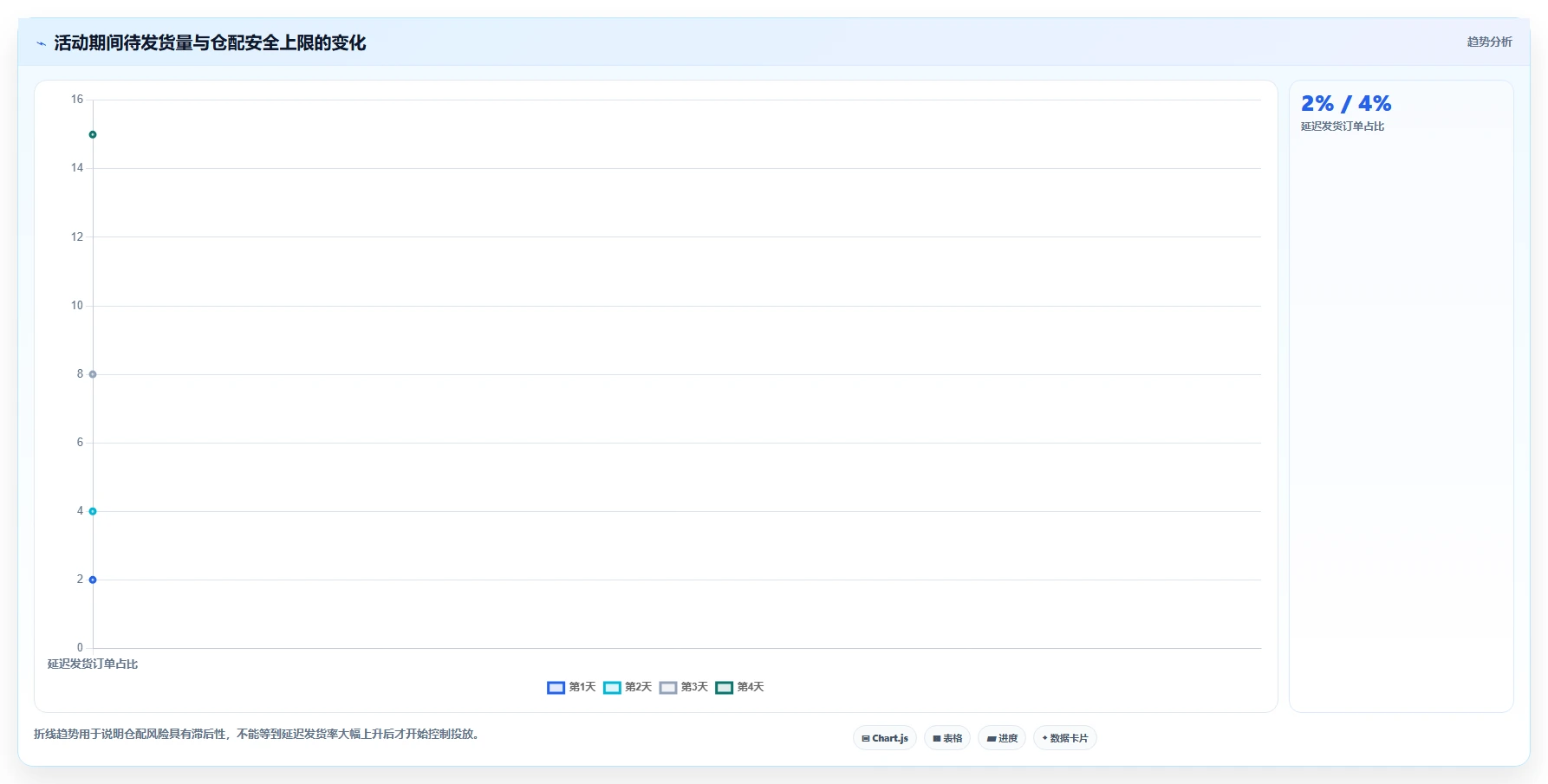Click the 趋势分析 label in the header
Screen dimensions: 1548x784
point(1489,42)
